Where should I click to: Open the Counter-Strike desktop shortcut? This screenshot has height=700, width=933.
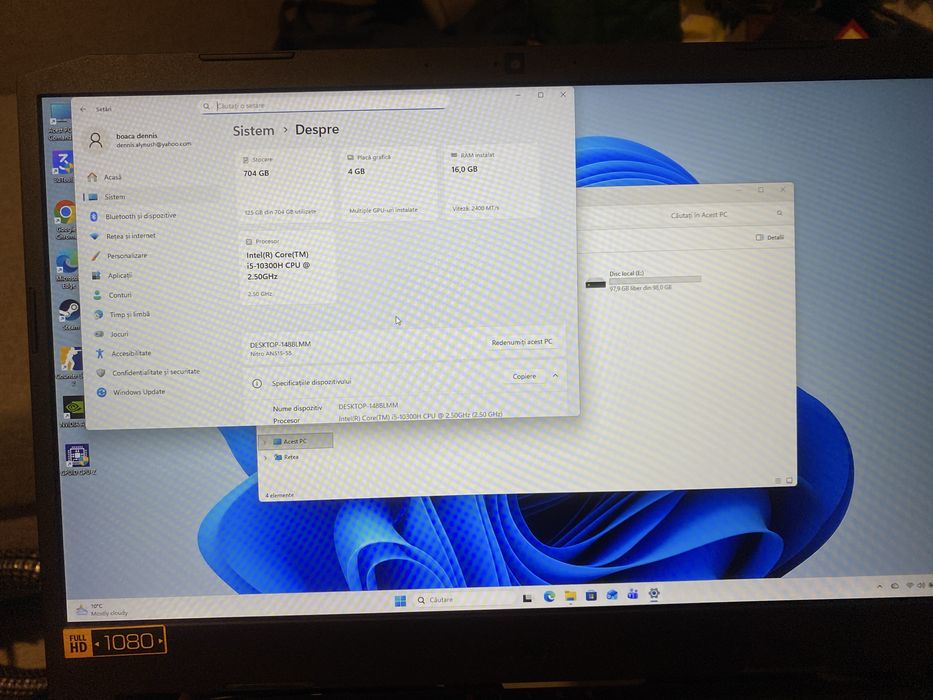(x=70, y=364)
